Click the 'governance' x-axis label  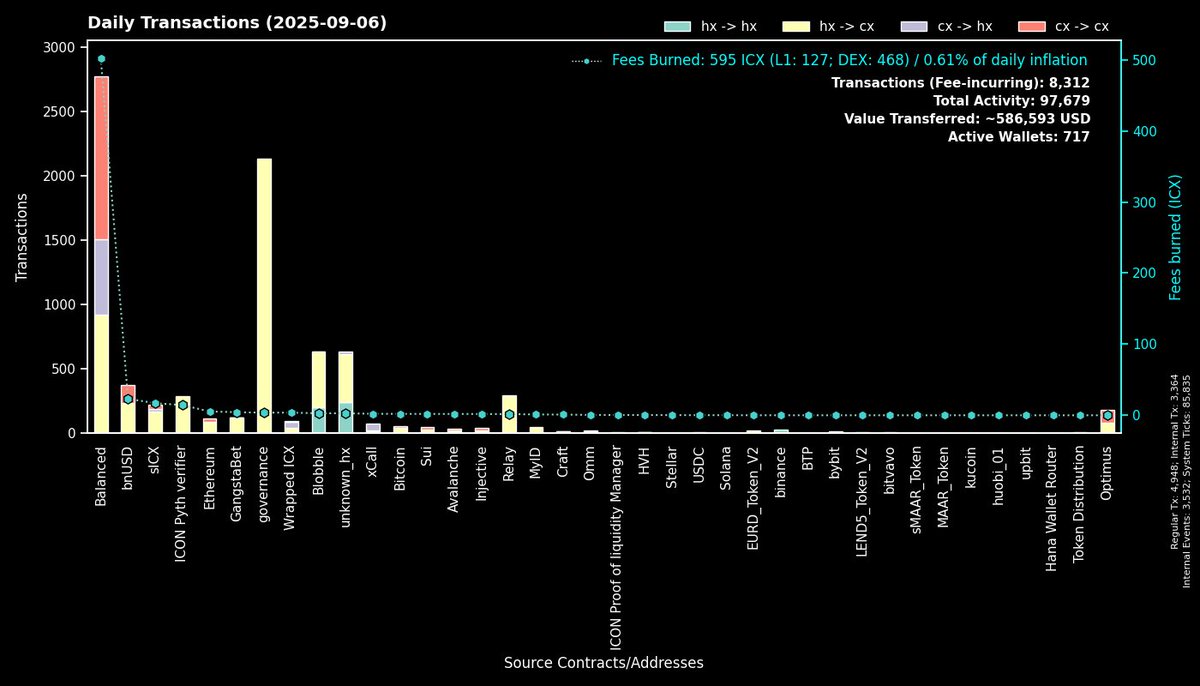tap(264, 484)
